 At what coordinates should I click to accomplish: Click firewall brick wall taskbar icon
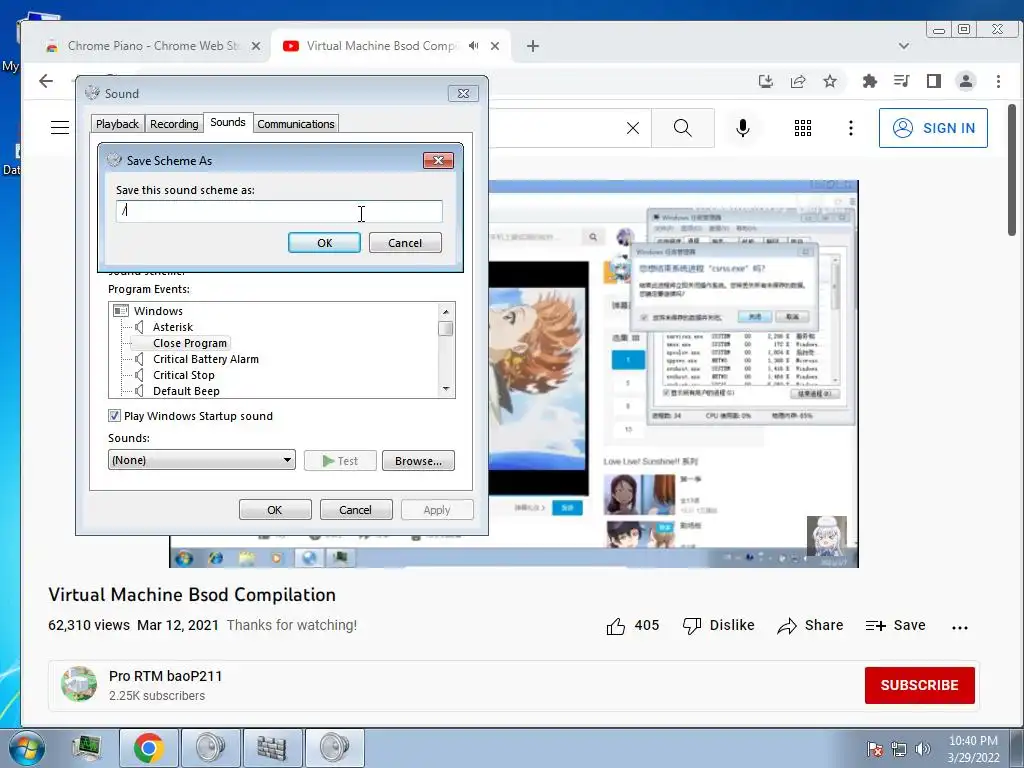point(272,748)
